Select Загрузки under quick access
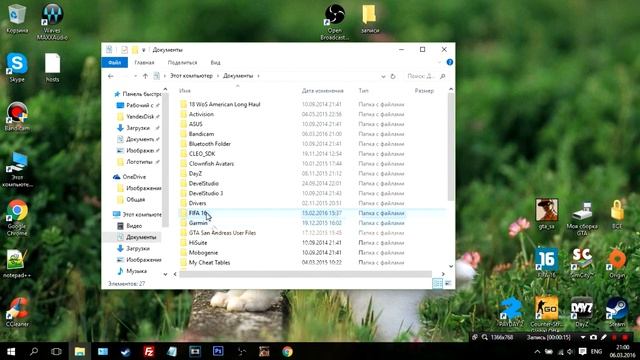Screen dimensions: 640x360 (138, 128)
